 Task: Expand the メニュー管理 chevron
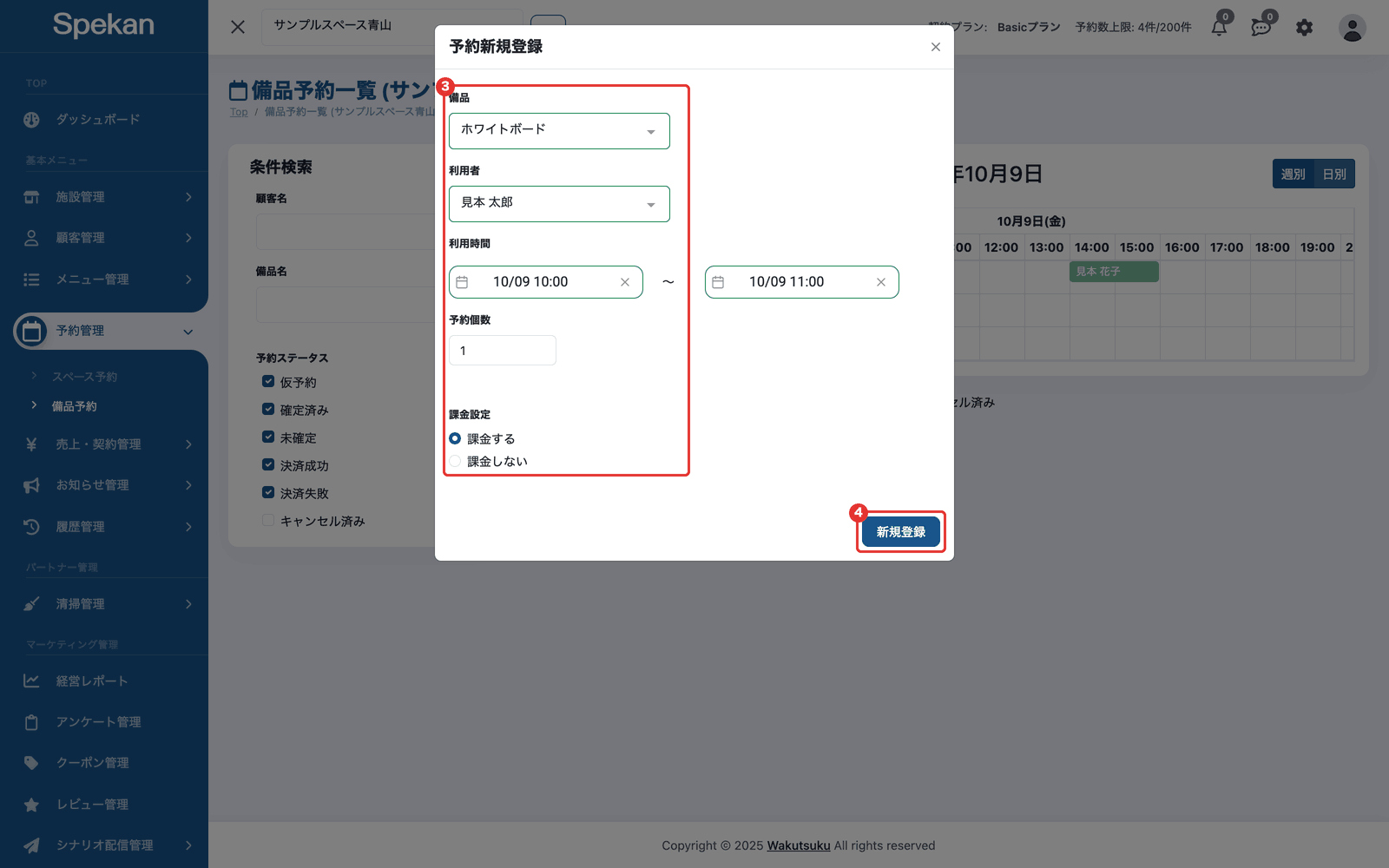[188, 279]
